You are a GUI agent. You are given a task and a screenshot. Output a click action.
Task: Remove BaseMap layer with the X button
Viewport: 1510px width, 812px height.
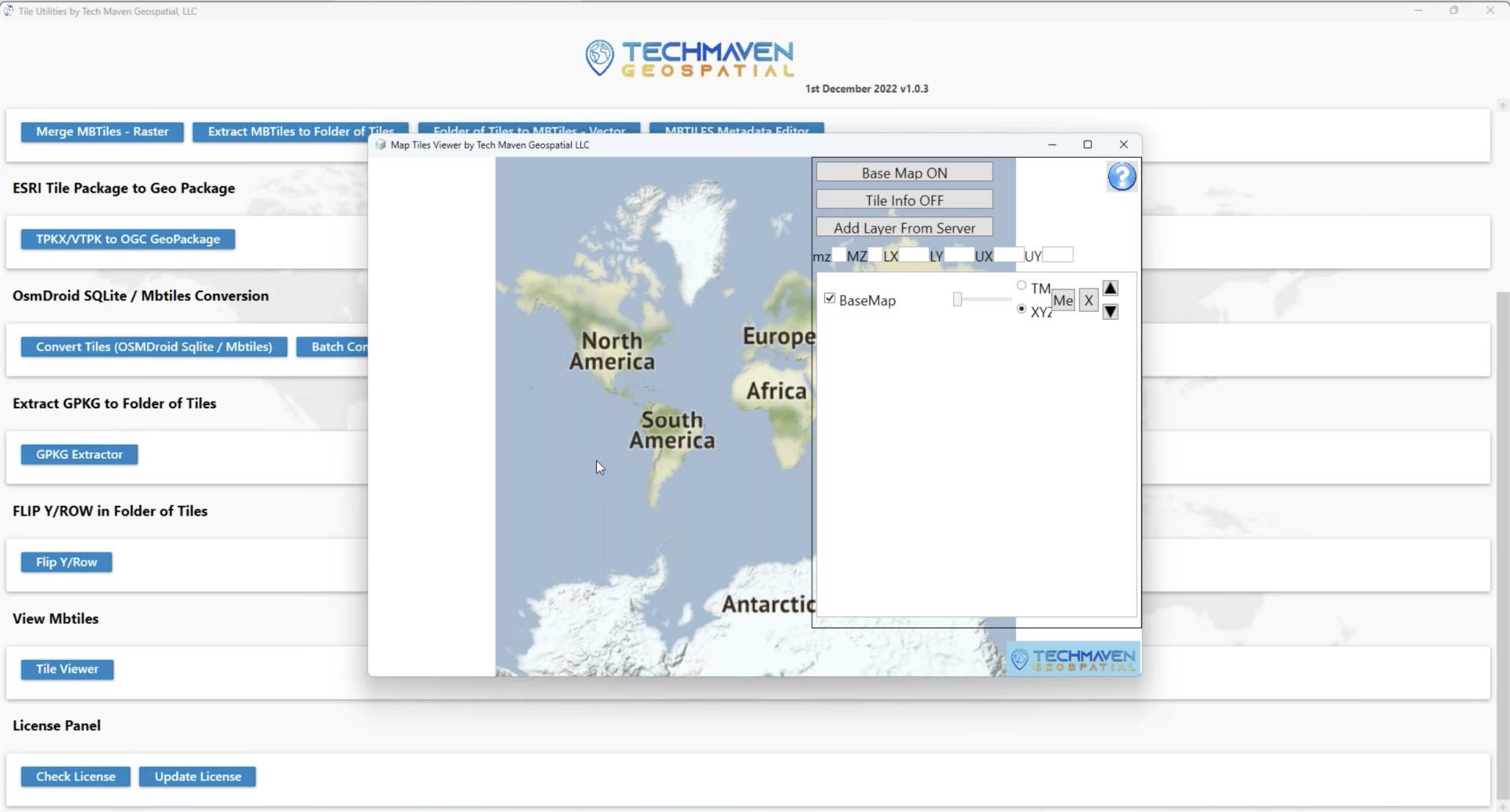pos(1088,300)
